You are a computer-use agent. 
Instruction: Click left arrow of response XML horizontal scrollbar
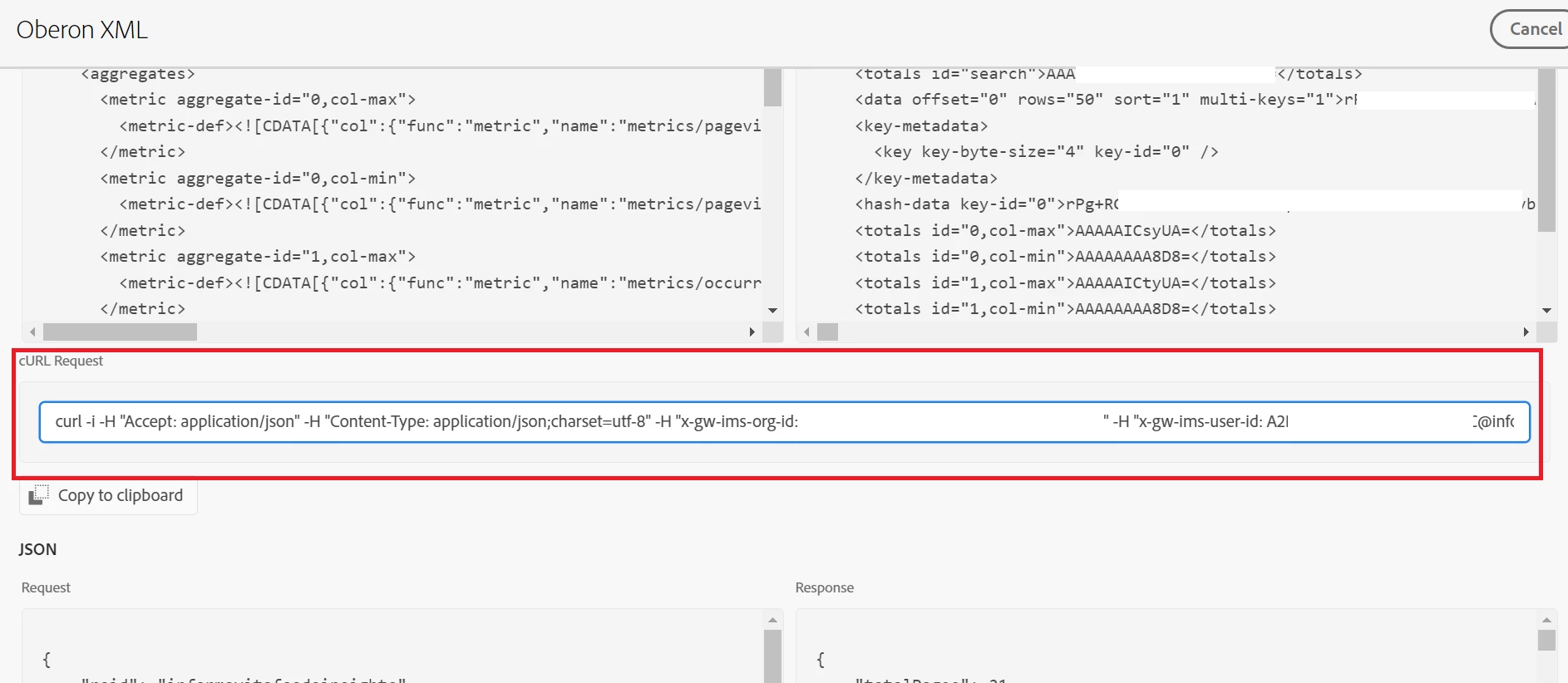(806, 332)
